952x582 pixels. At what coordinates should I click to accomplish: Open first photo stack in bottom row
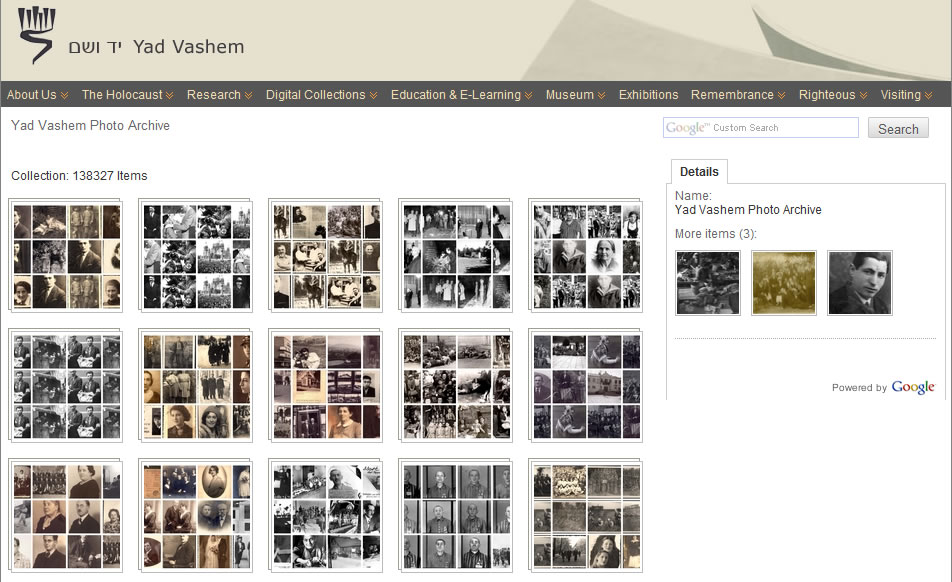click(66, 516)
